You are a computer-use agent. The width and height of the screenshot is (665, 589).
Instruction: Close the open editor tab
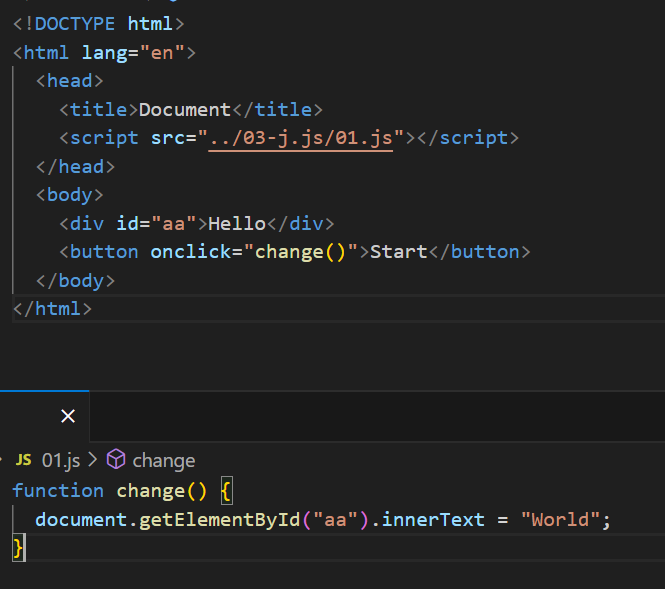pos(68,416)
